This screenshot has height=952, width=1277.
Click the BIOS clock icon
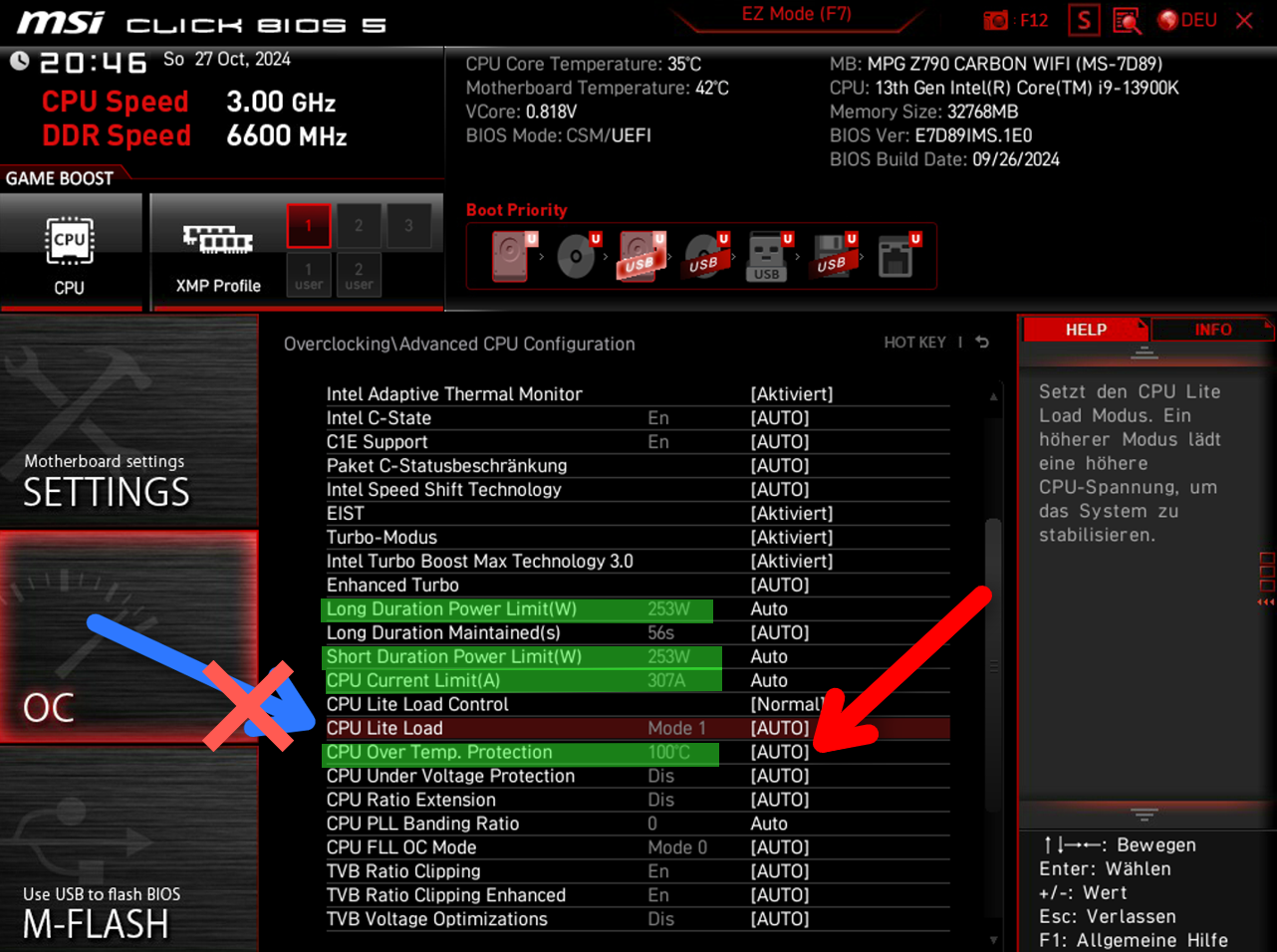coord(19,61)
